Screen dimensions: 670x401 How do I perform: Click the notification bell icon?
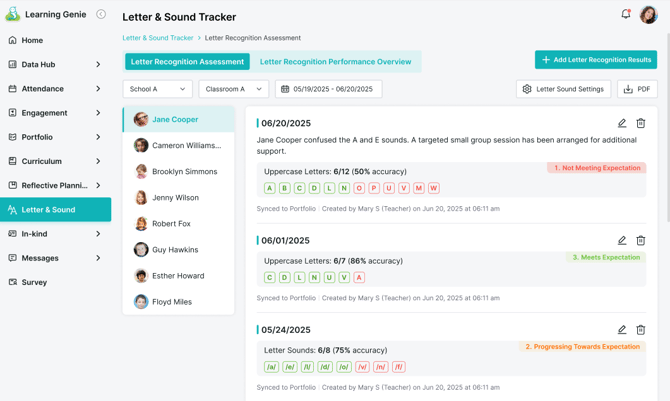pyautogui.click(x=626, y=14)
